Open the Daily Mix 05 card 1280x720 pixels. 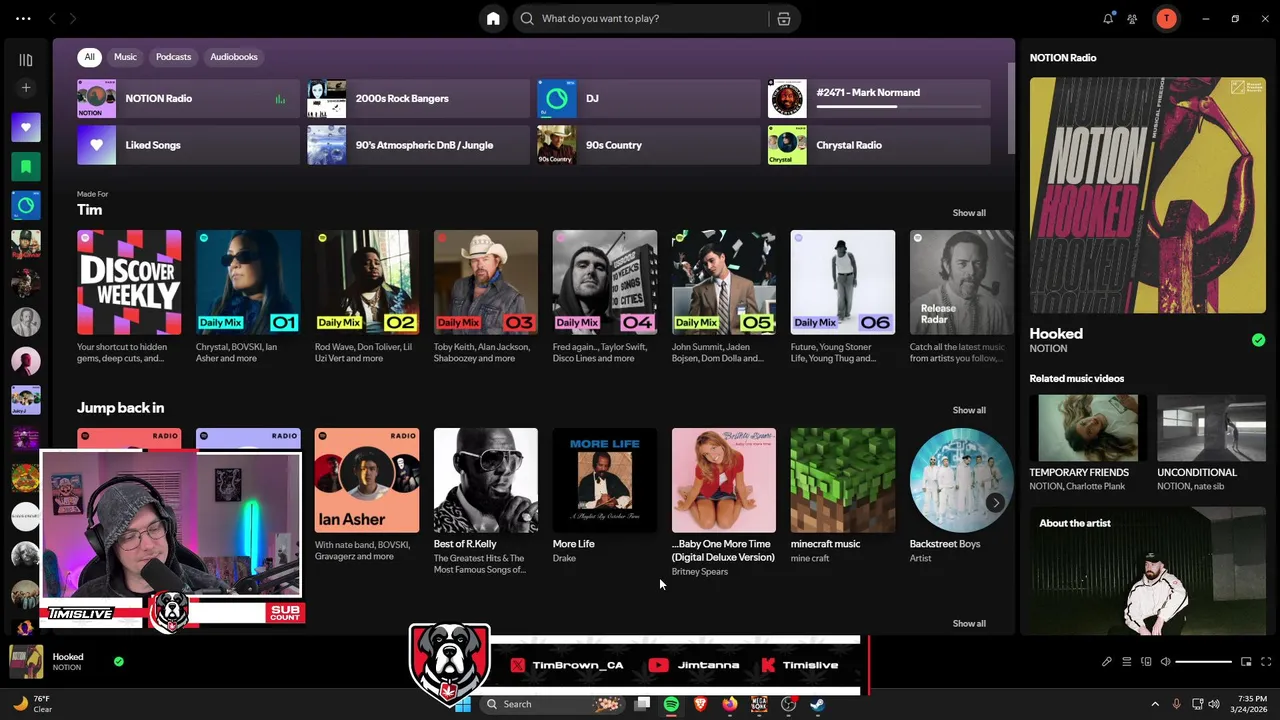click(724, 297)
